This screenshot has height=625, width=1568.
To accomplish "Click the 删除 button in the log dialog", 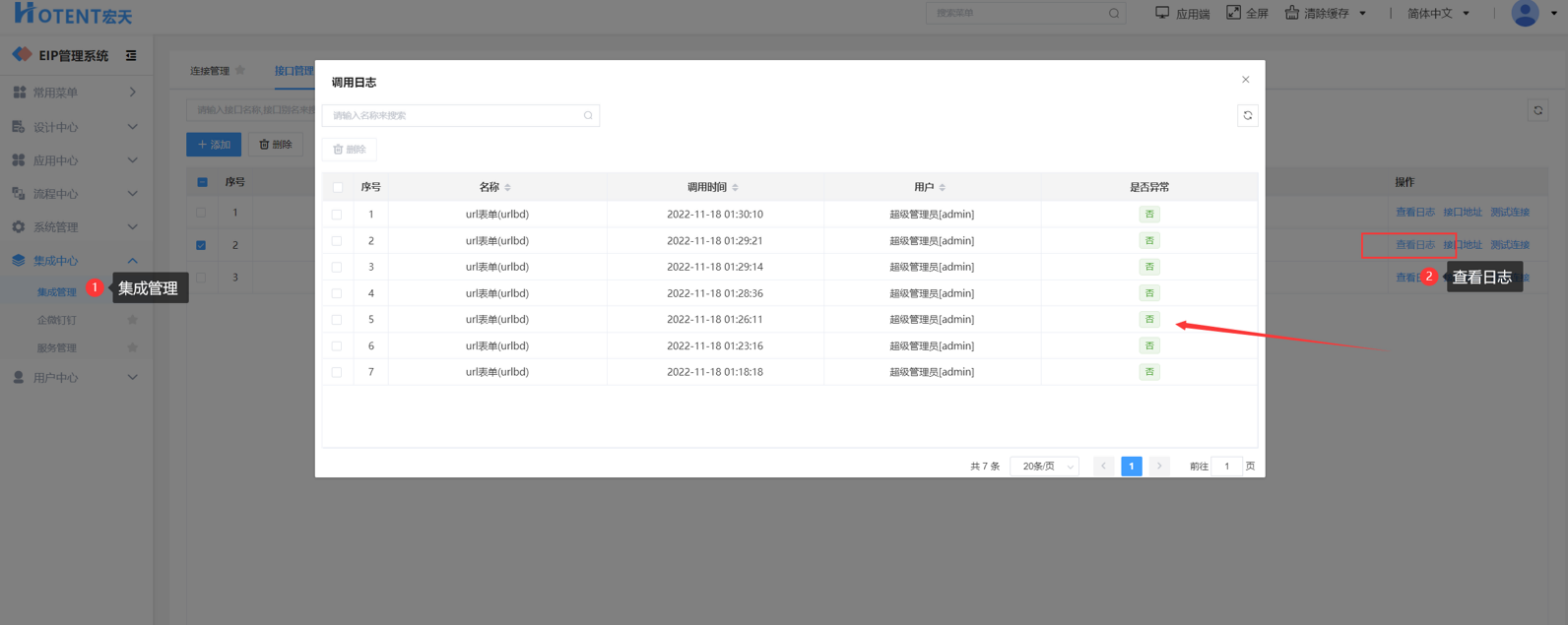I will pos(350,150).
